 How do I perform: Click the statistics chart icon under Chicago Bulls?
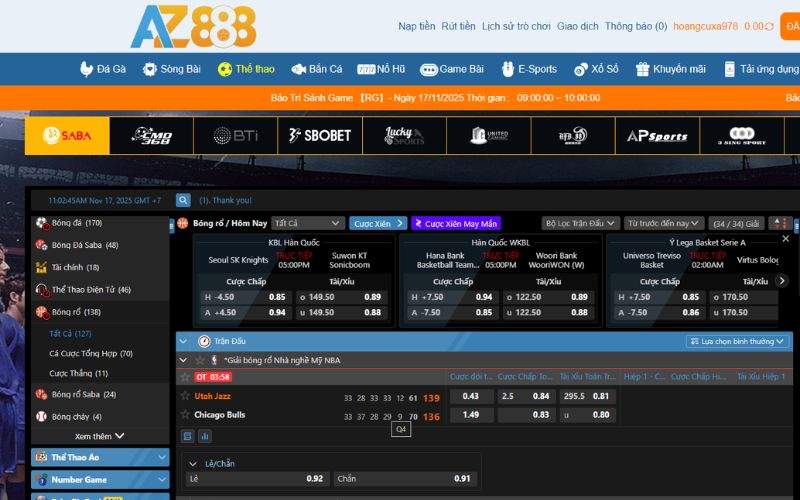coord(205,436)
